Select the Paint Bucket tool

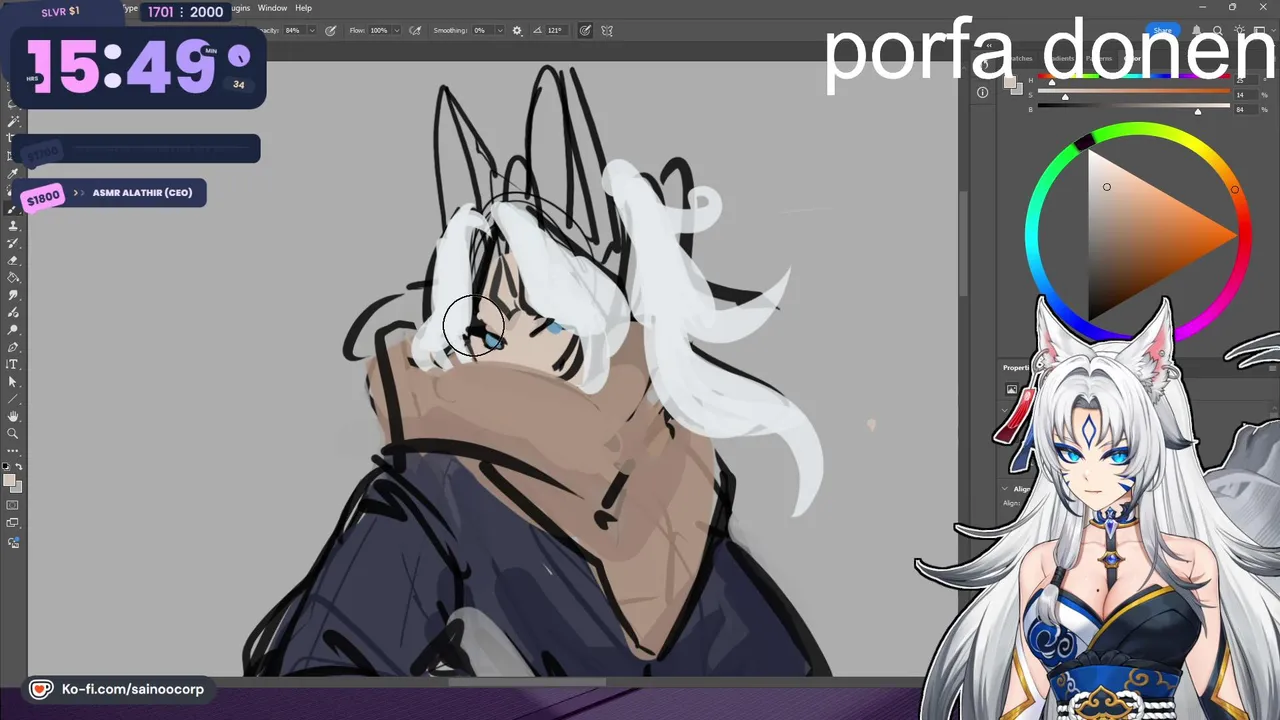click(x=13, y=278)
